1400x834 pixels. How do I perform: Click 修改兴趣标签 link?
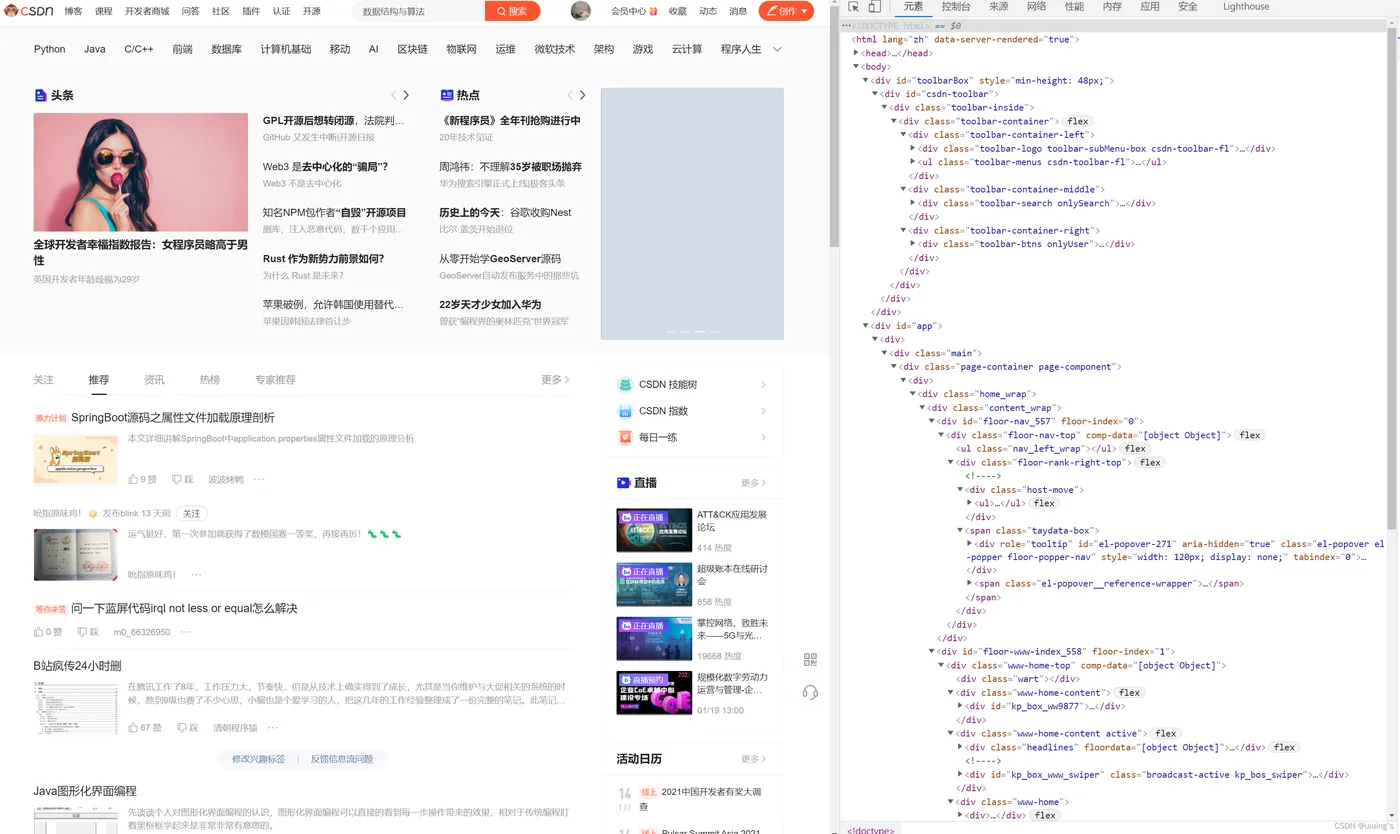coord(259,759)
